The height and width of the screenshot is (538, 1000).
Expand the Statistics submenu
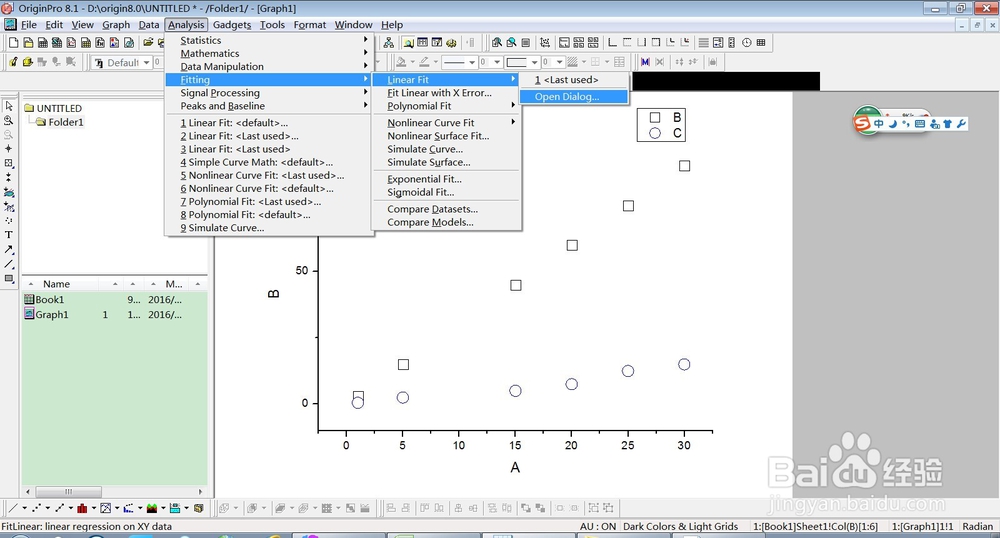(268, 40)
